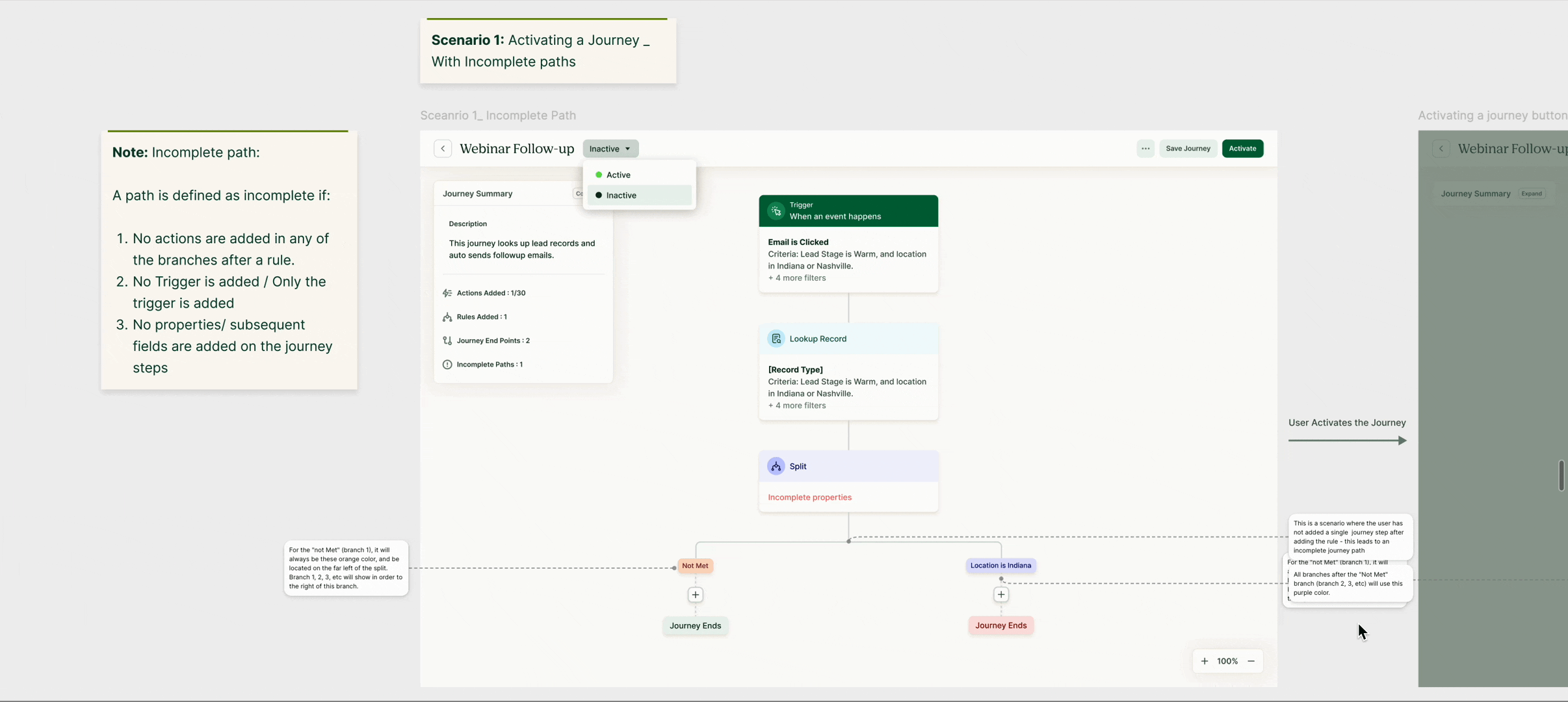1568x702 pixels.
Task: Open the three-dot more options menu
Action: pyautogui.click(x=1145, y=149)
